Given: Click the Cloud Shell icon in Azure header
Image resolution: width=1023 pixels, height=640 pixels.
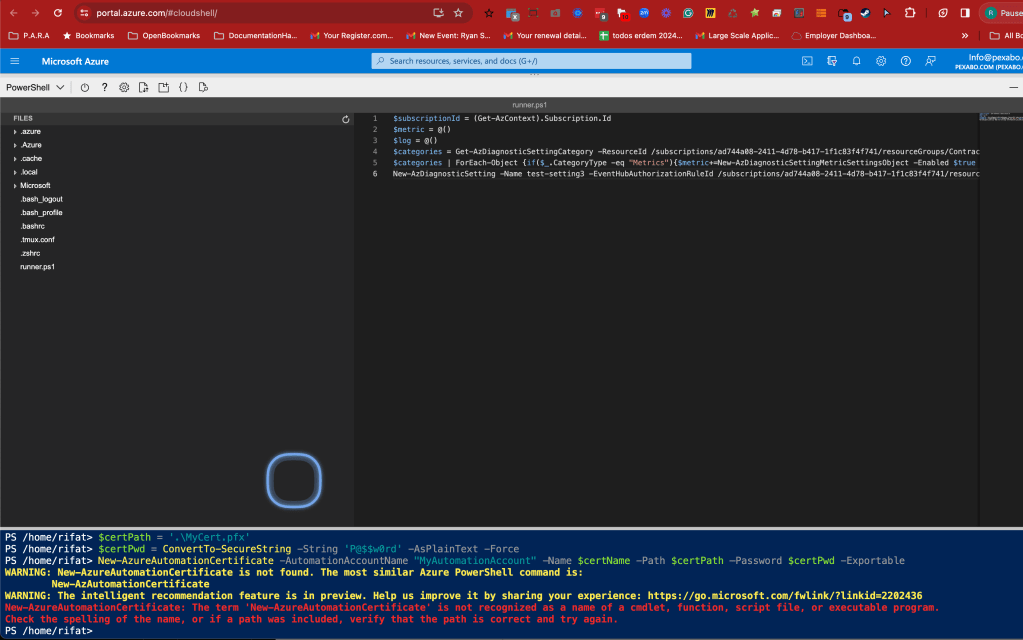Looking at the screenshot, I should tap(807, 61).
